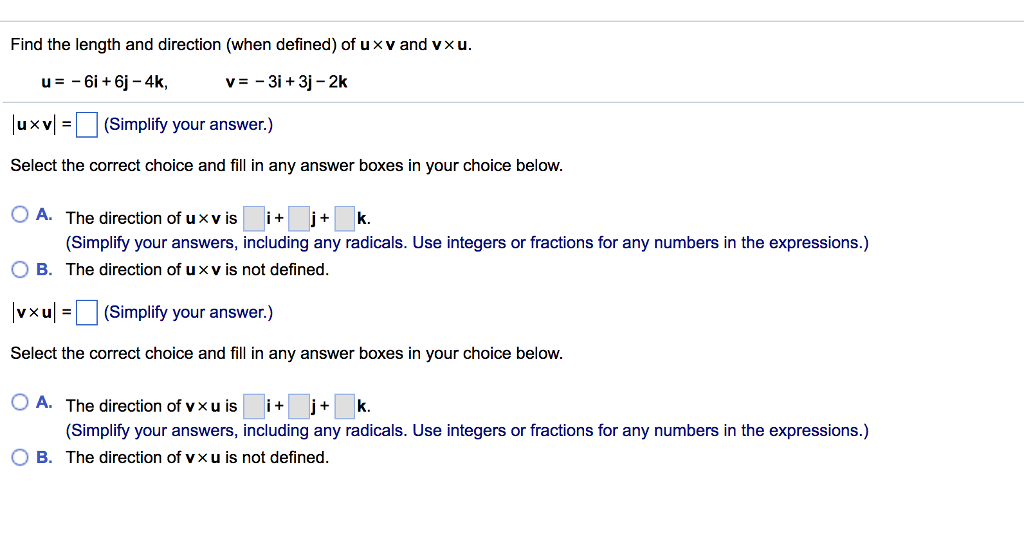Click the |u×v| magnitude answer box
Screen dimensions: 1024x557
(87, 125)
